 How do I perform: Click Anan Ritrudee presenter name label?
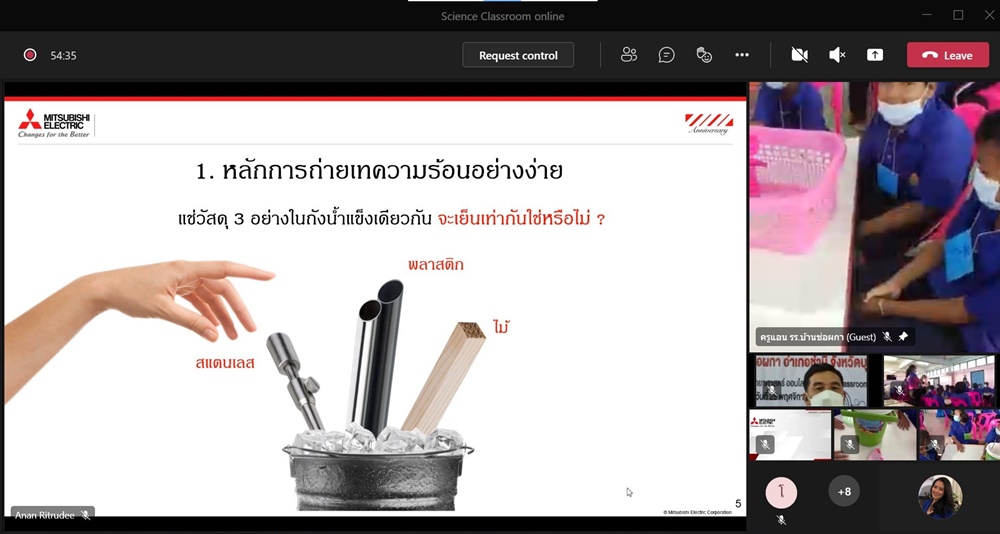coord(45,515)
